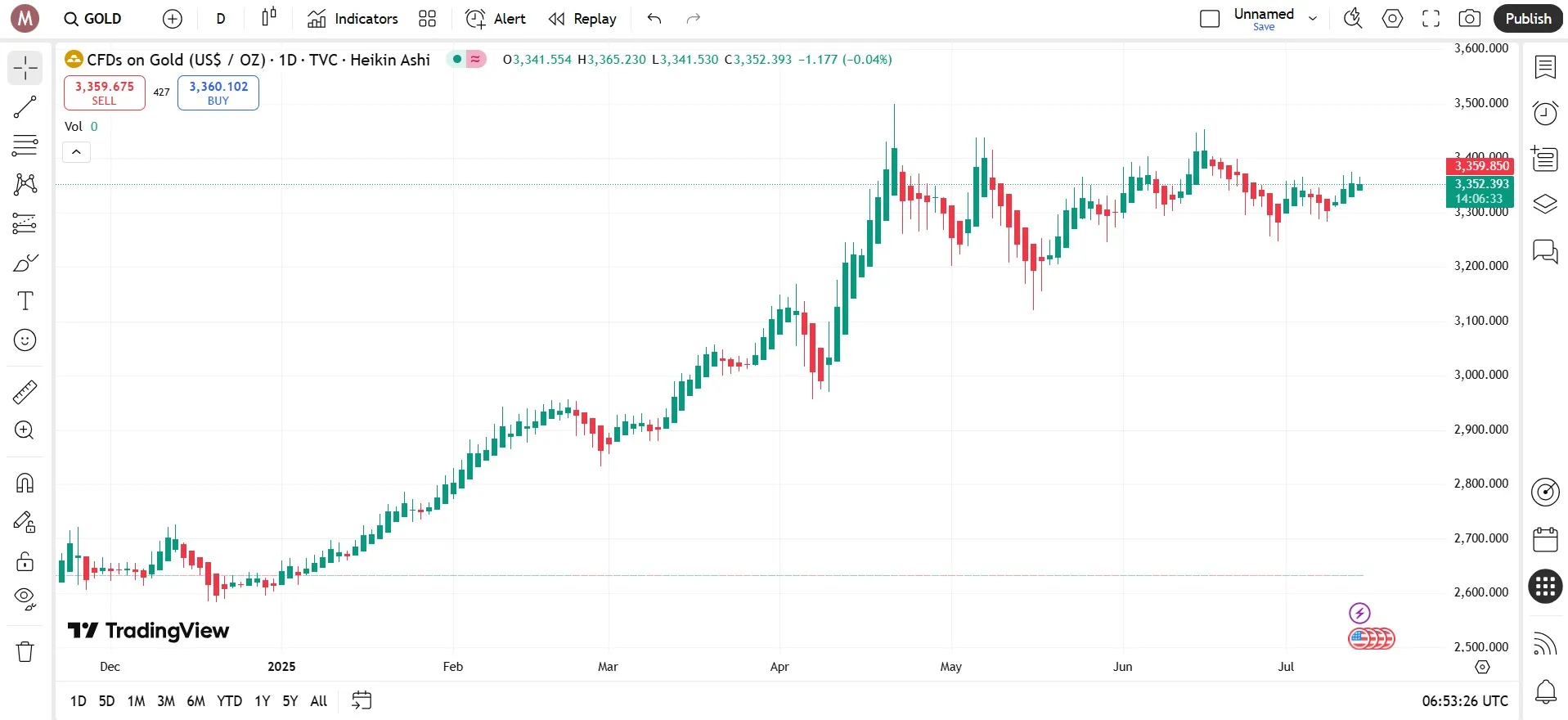Take a chart snapshot with camera icon
The width and height of the screenshot is (1568, 720).
(1469, 19)
